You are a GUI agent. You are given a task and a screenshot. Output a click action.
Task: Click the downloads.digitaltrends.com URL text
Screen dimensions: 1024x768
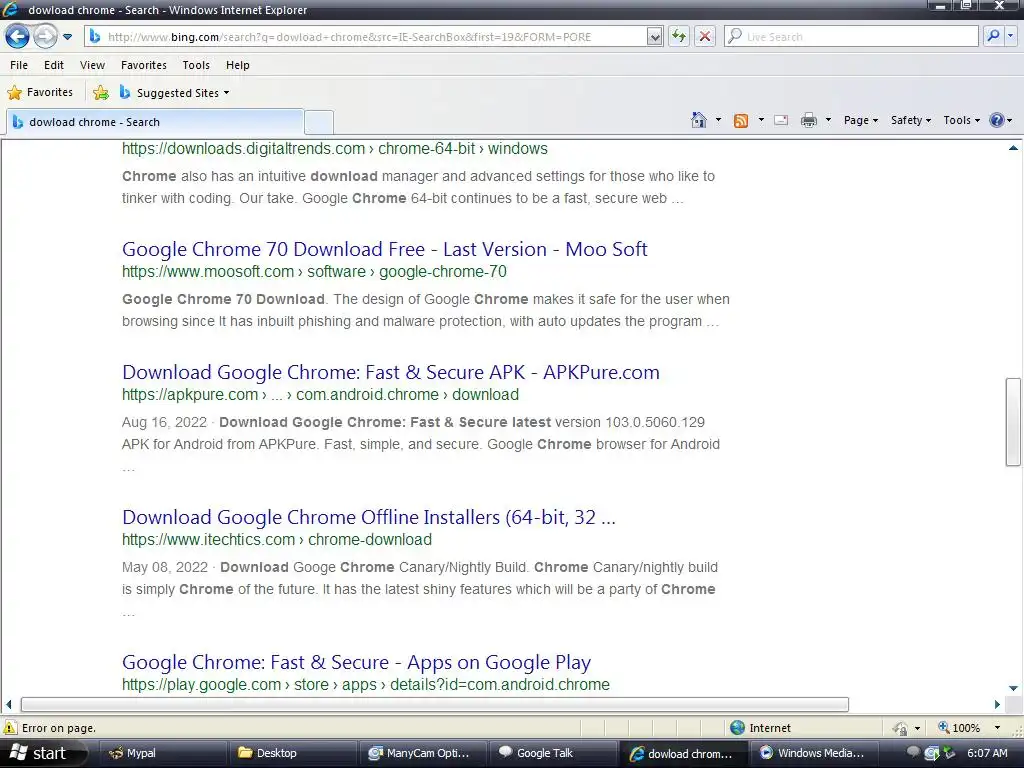click(x=334, y=149)
